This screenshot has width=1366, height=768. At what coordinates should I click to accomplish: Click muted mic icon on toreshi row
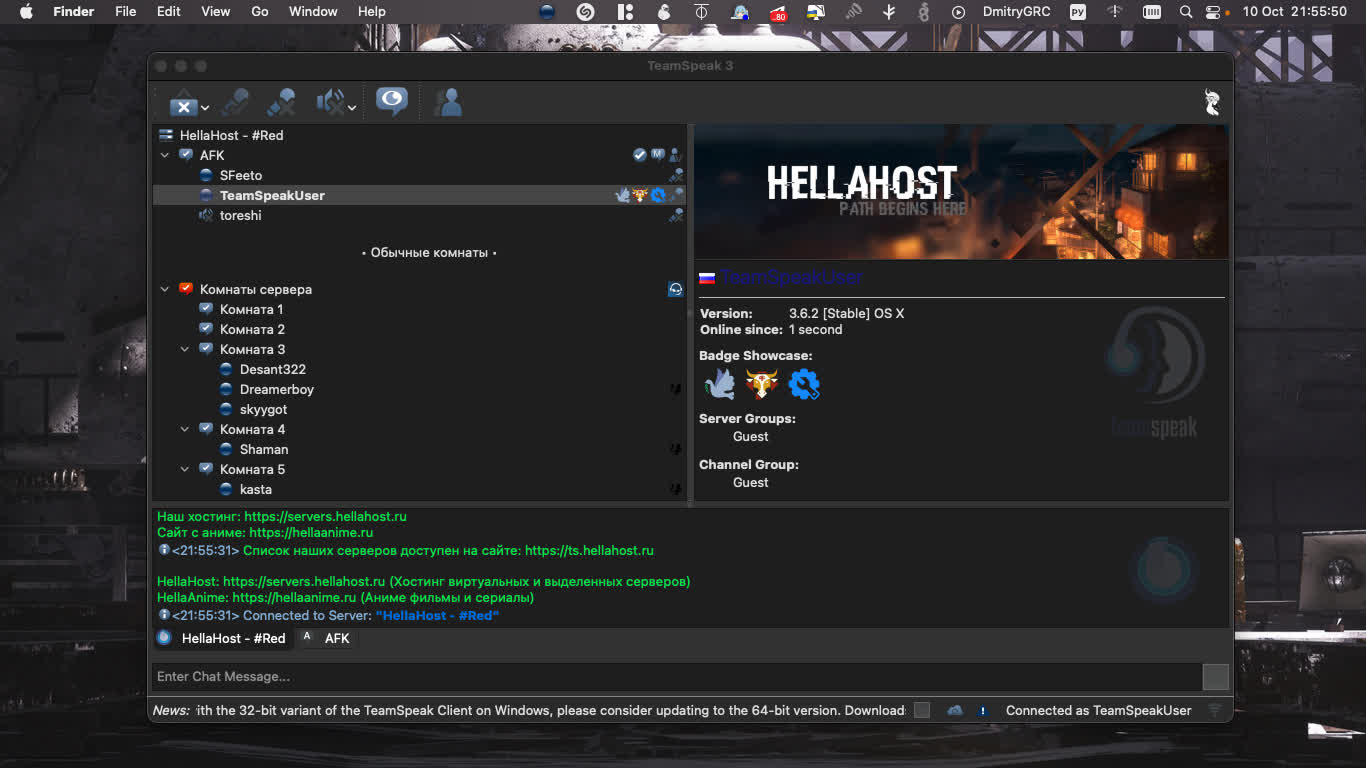676,215
